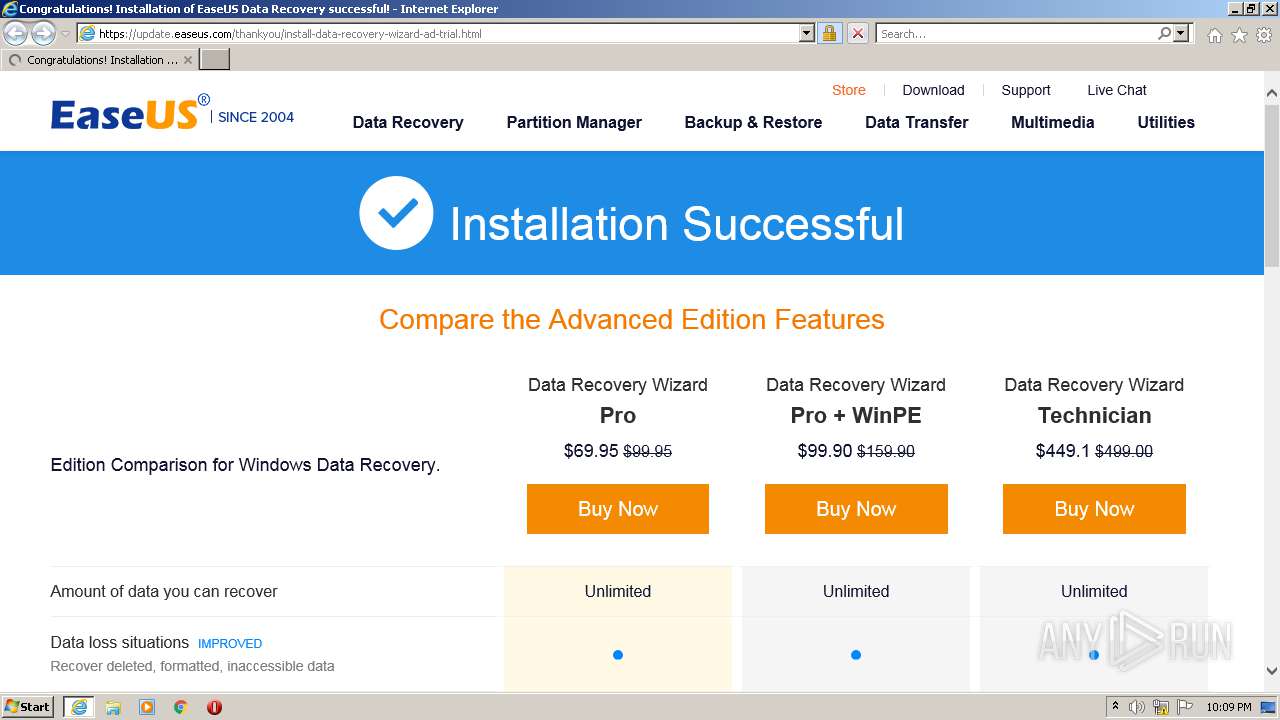Open a new blank tab
Screen dimensions: 1280x720
(x=215, y=59)
